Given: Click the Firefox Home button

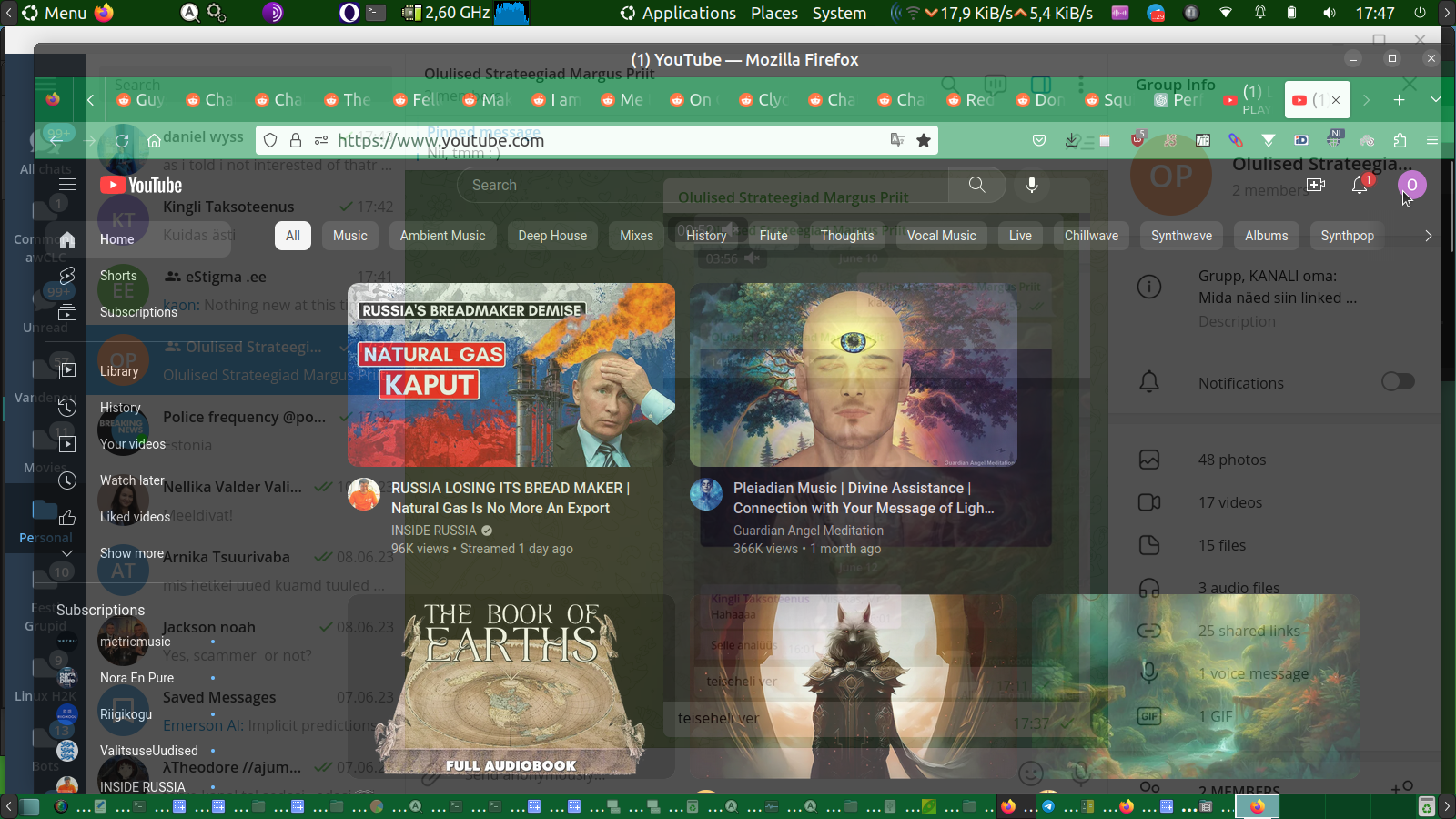Looking at the screenshot, I should click(154, 140).
